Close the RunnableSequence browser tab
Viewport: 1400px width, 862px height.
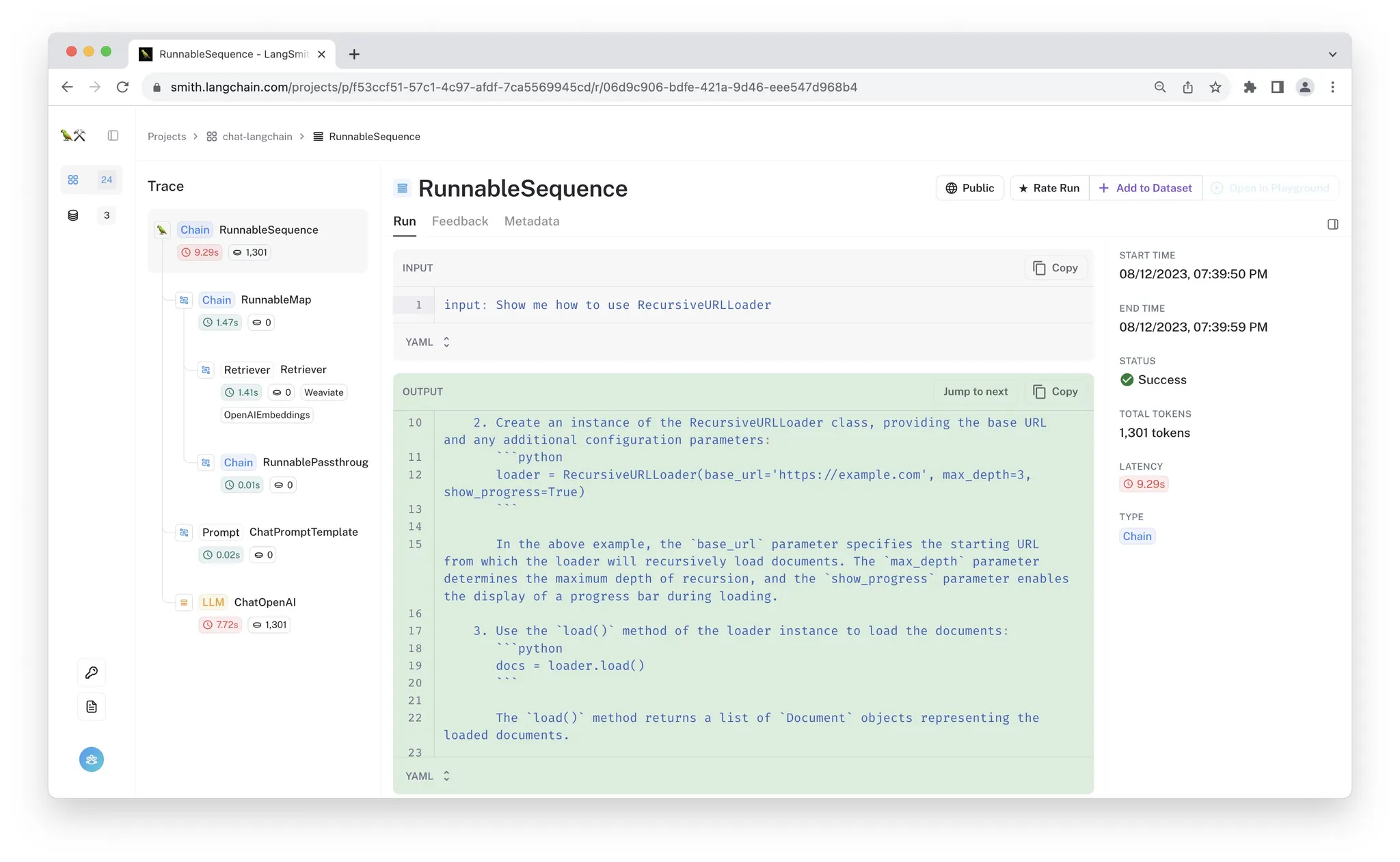pos(321,54)
